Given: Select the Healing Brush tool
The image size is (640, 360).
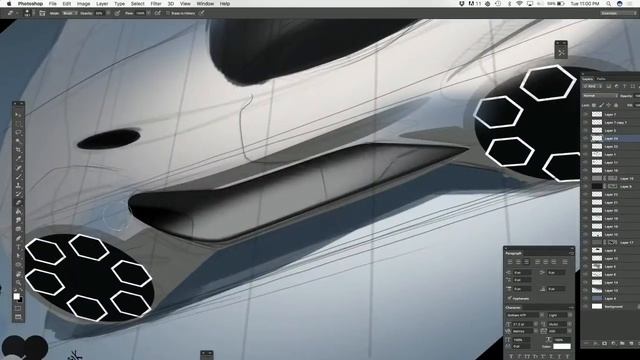Looking at the screenshot, I should 18,168.
